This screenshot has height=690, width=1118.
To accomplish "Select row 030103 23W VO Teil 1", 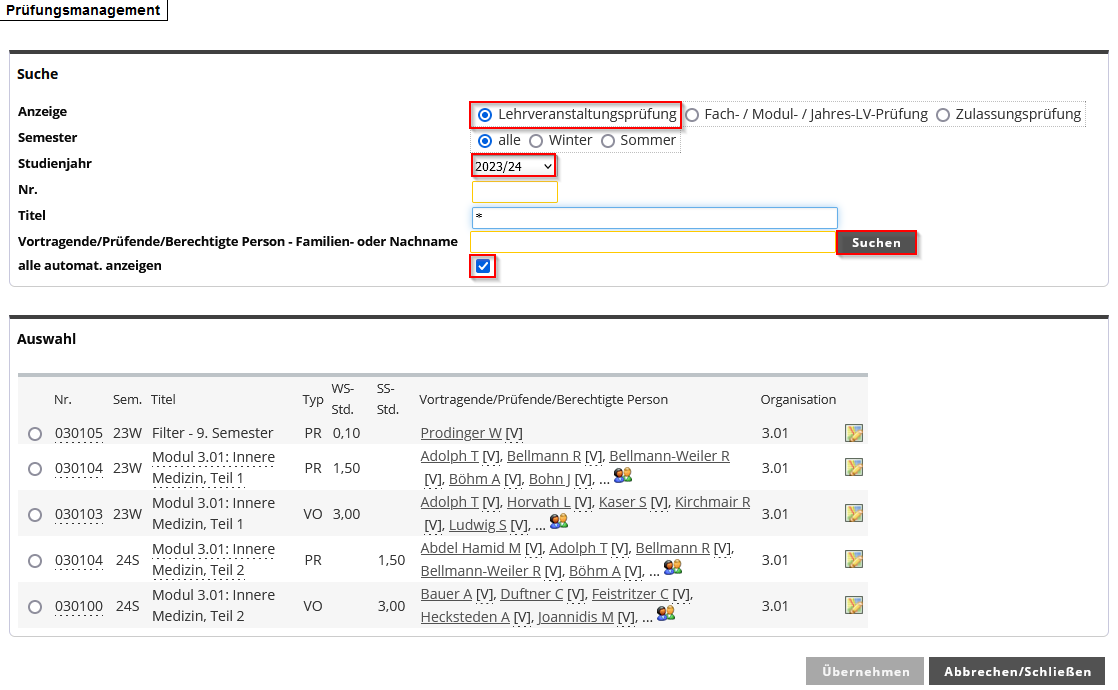I will point(35,515).
